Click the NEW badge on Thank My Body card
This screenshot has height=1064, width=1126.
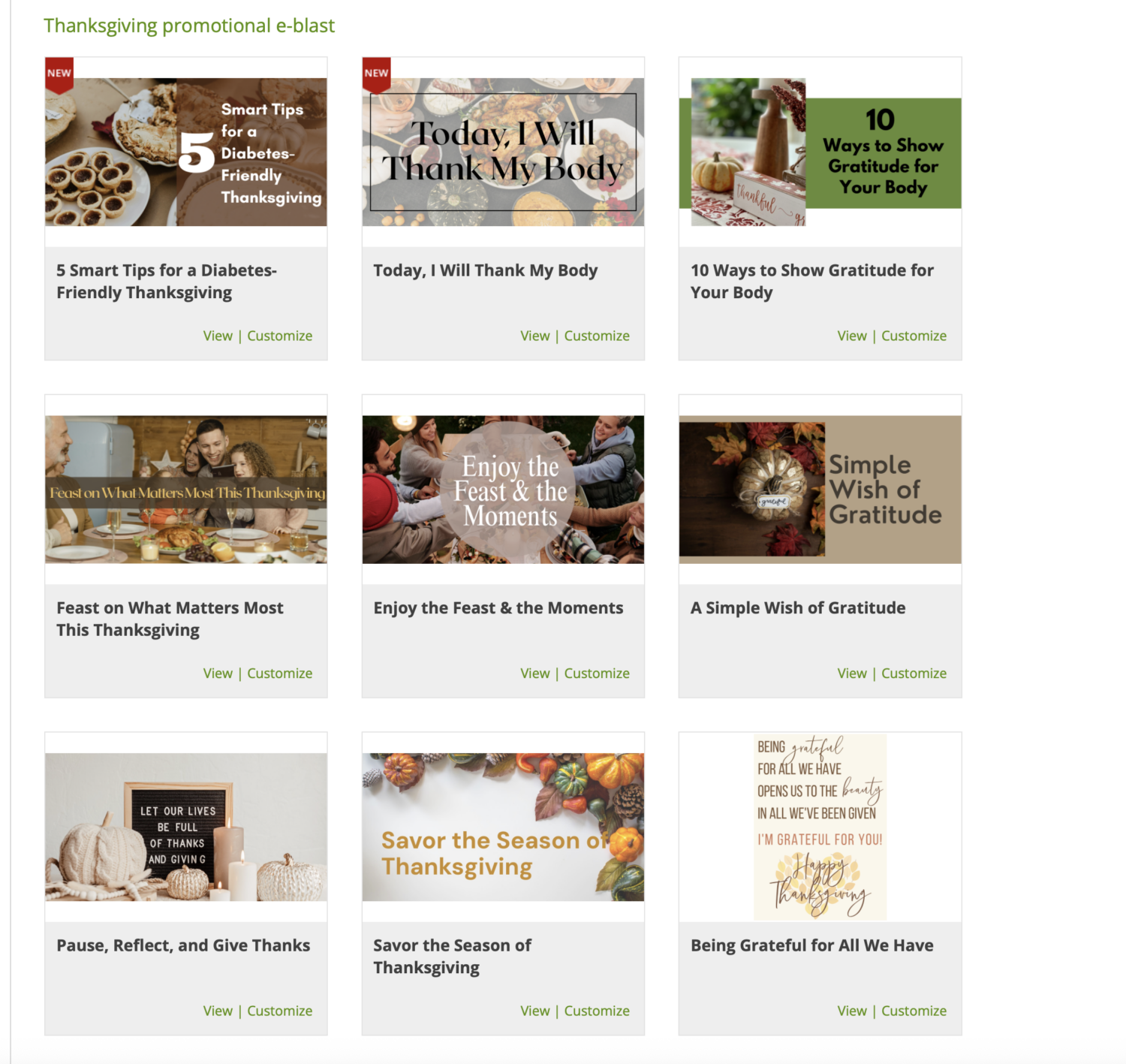pos(376,74)
